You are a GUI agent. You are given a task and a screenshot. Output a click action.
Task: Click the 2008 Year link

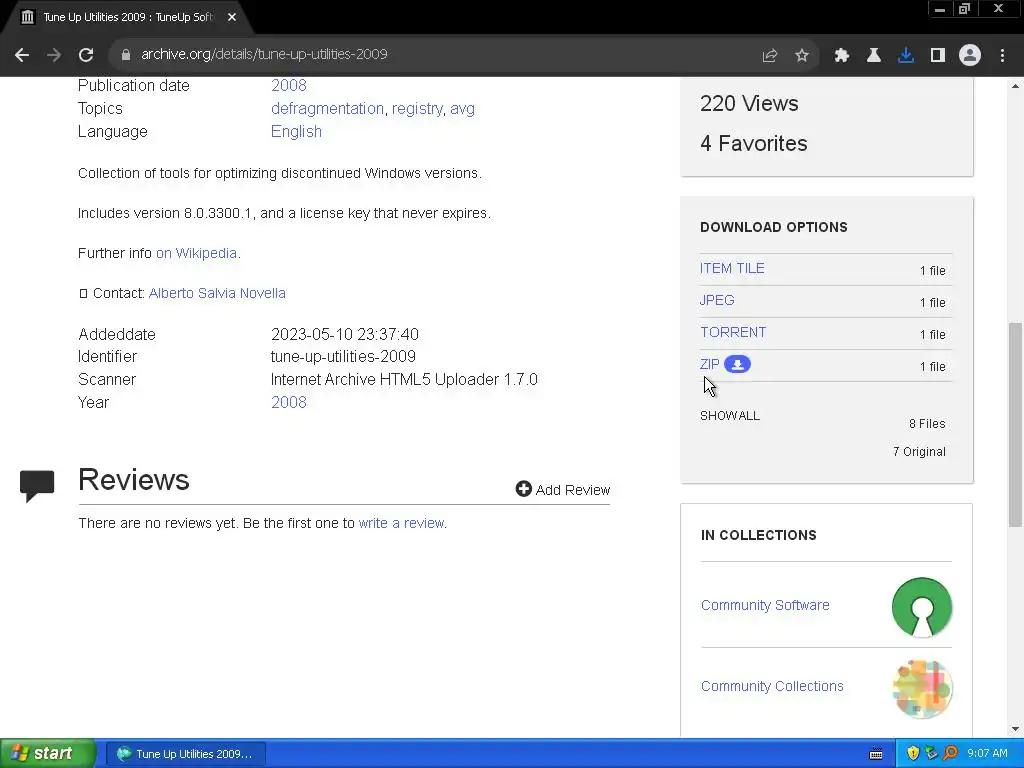click(289, 402)
